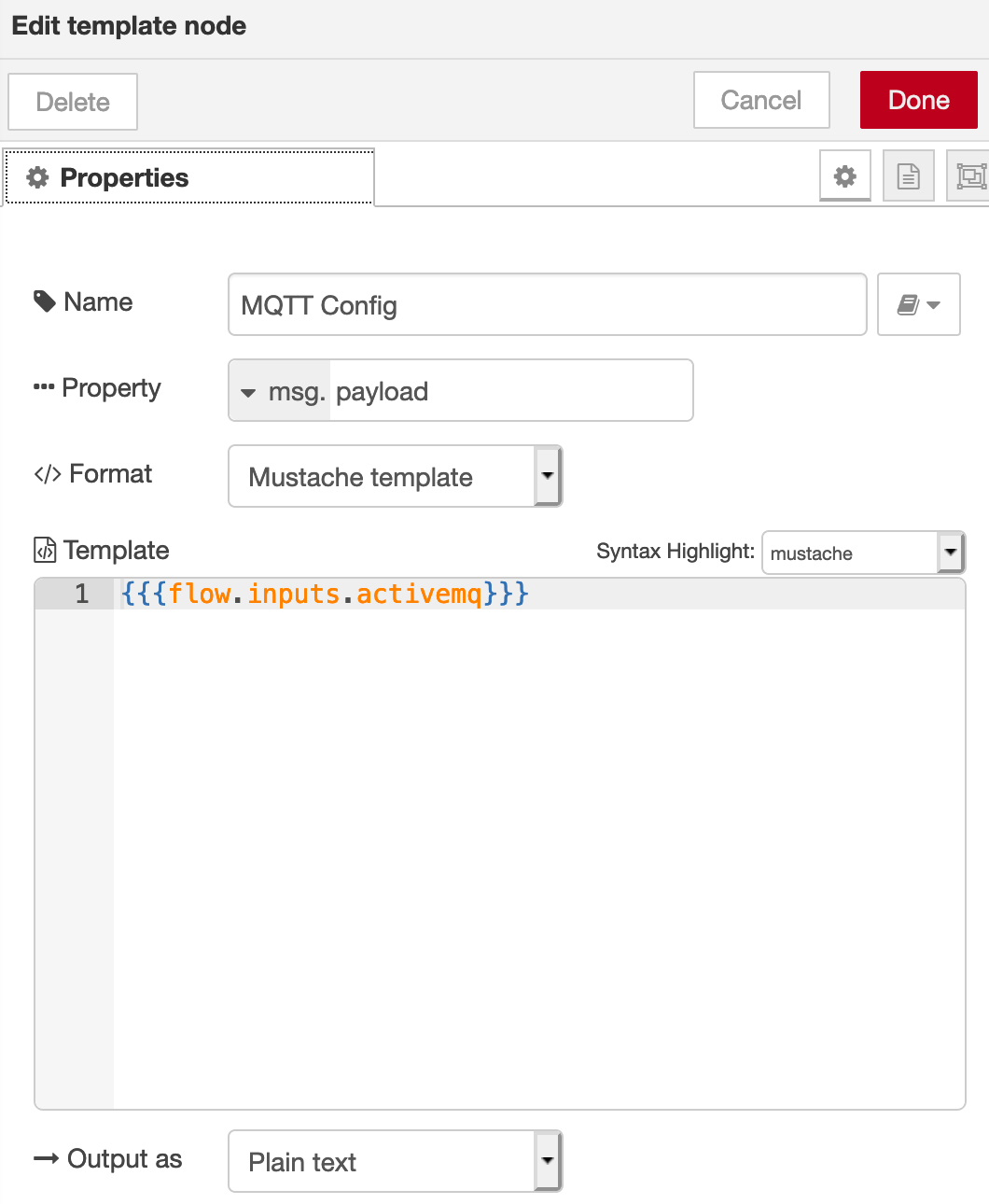The height and width of the screenshot is (1204, 989).
Task: Click the flow.inputs.activemq template code line
Action: (325, 594)
